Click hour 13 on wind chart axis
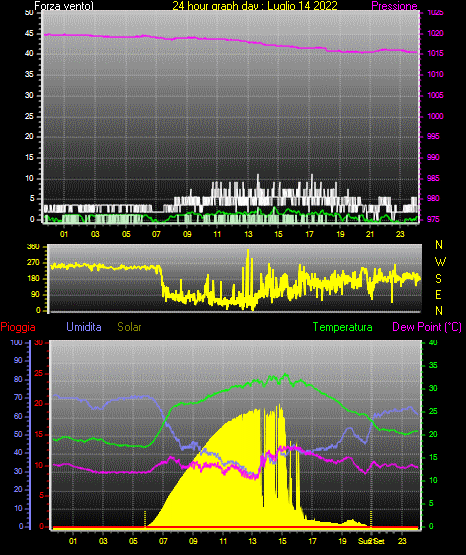The height and width of the screenshot is (555, 466). (x=248, y=234)
